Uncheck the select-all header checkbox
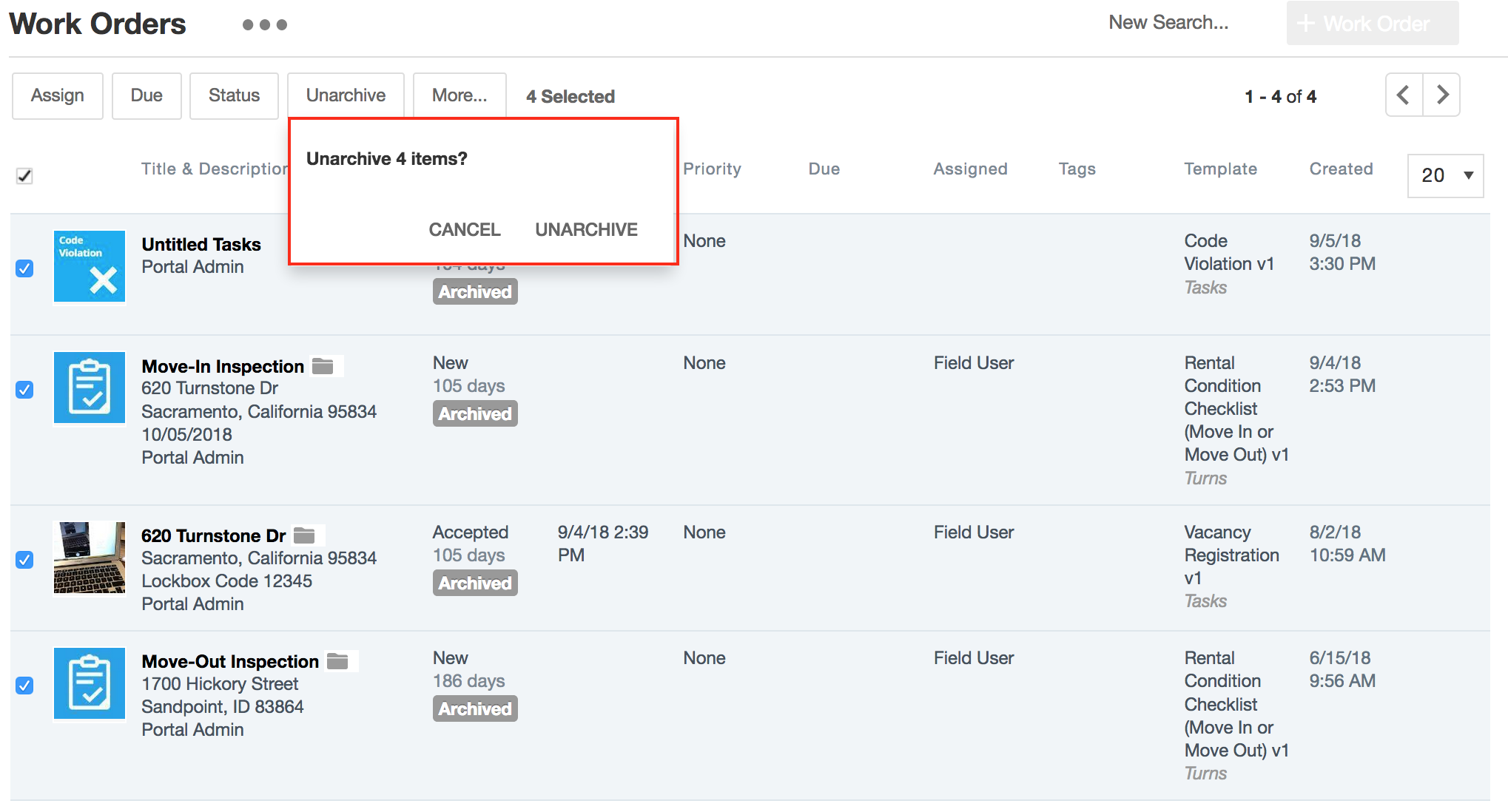The height and width of the screenshot is (812, 1508). [x=24, y=176]
